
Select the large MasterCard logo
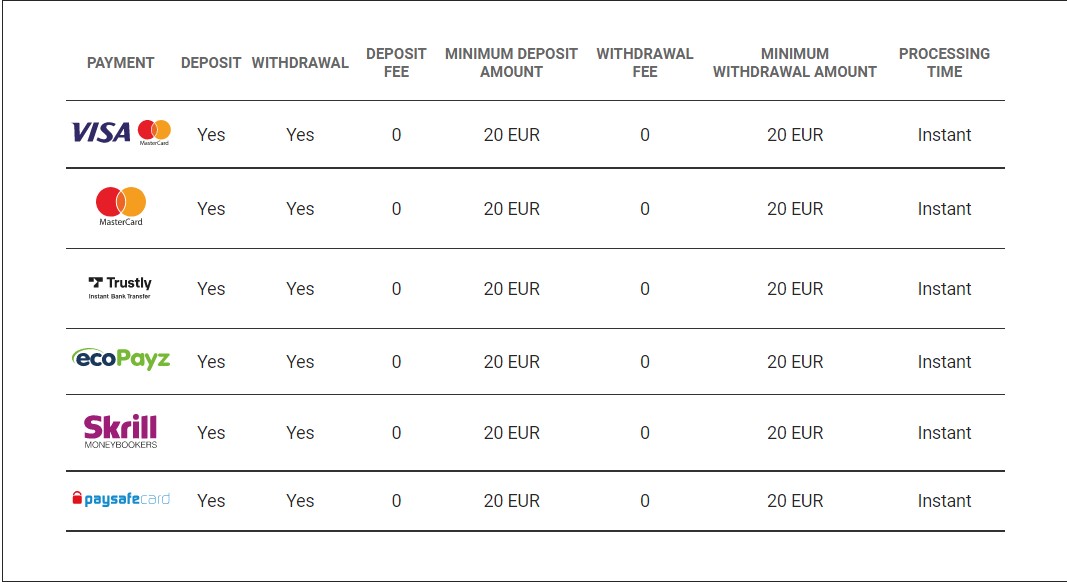point(121,206)
